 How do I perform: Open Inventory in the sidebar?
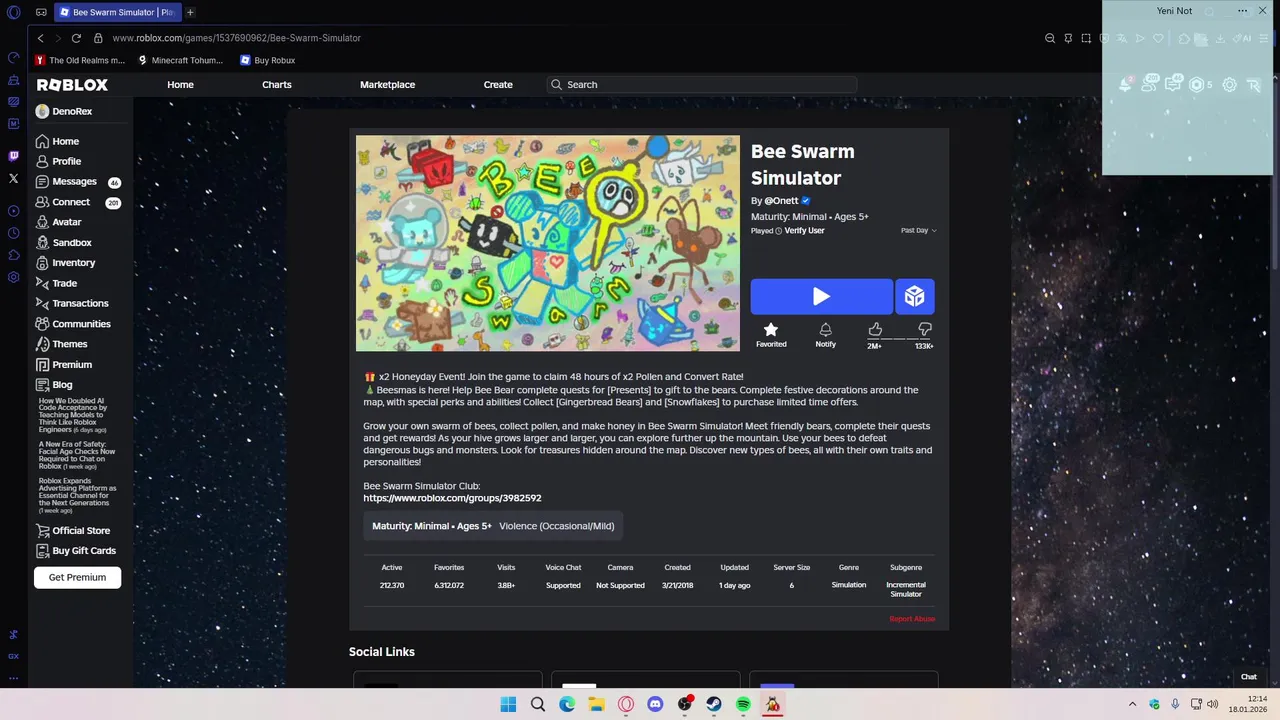click(x=65, y=263)
